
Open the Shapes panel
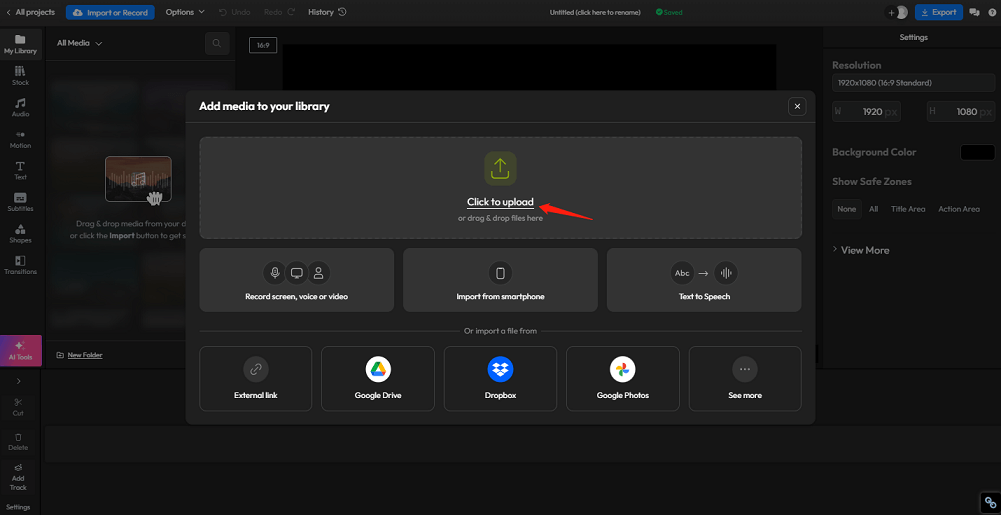coord(20,234)
